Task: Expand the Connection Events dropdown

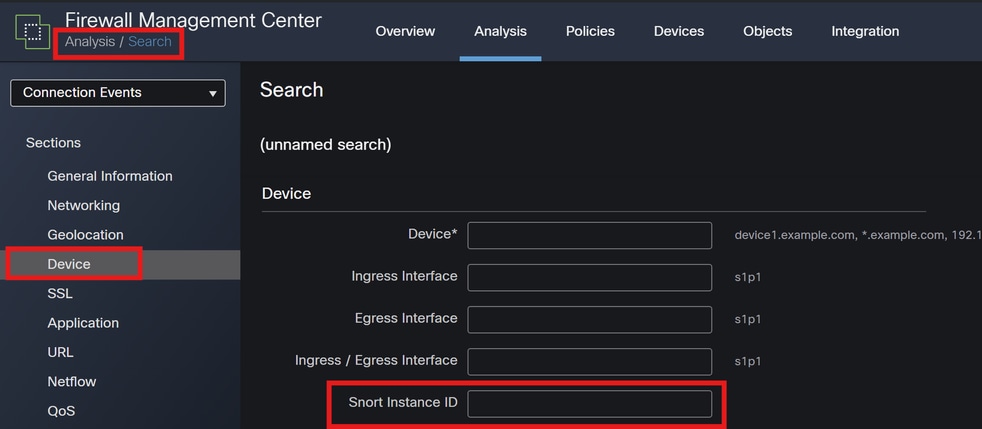Action: click(x=118, y=93)
